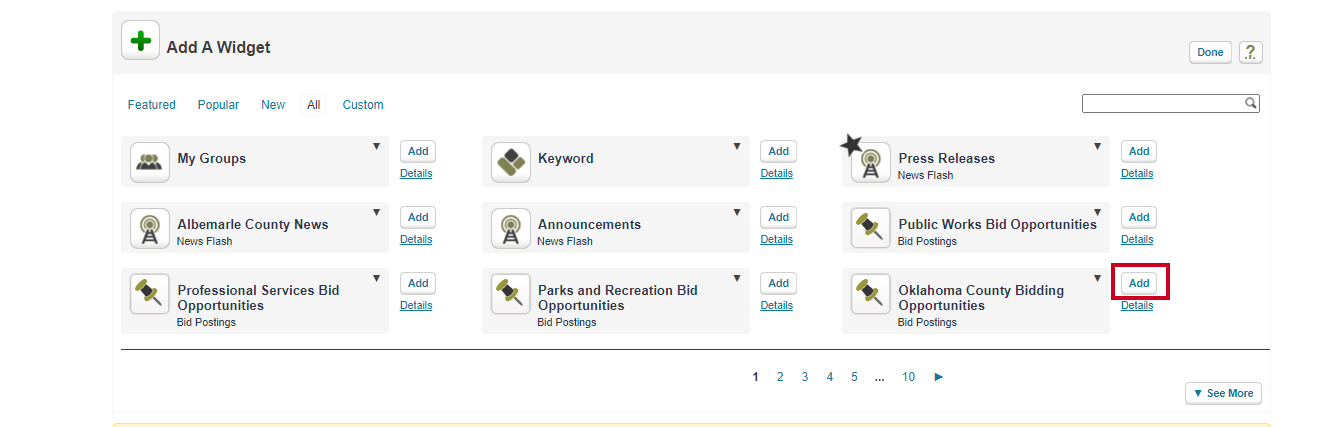
Task: Select the Press Releases antenna icon
Action: tap(871, 163)
